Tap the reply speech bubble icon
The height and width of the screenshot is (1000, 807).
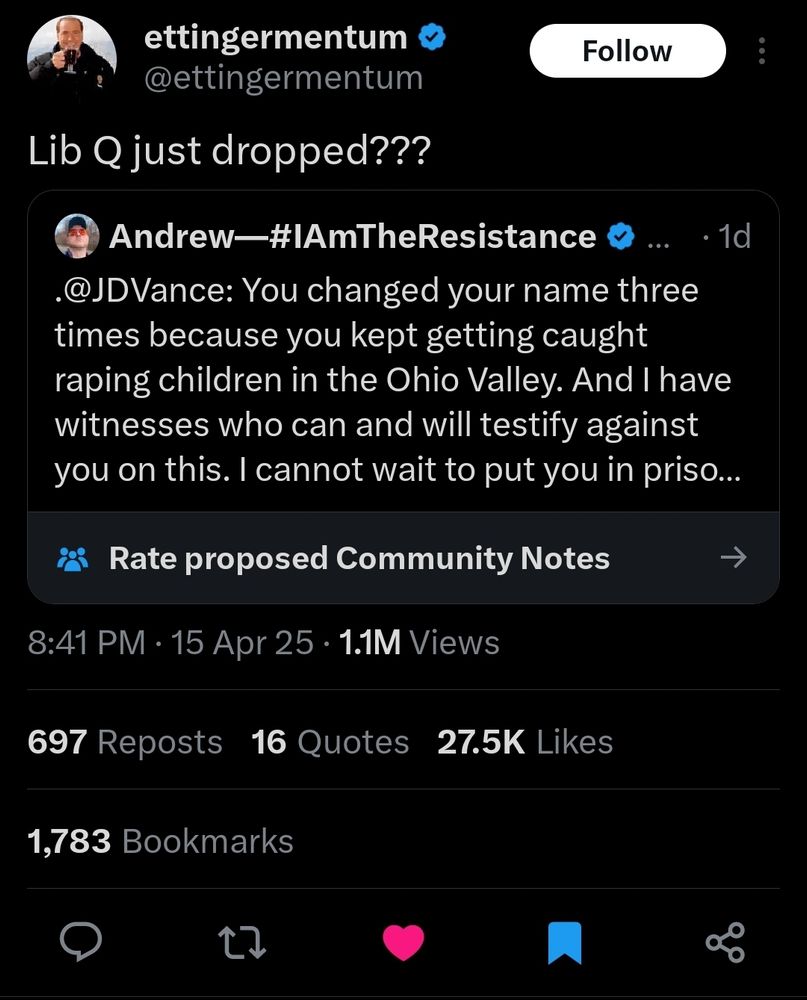(x=77, y=942)
